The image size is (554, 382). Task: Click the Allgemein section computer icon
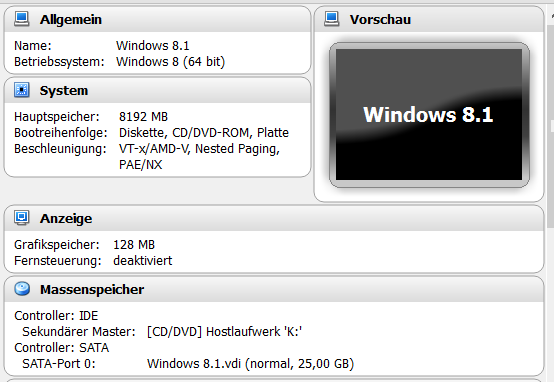22,19
